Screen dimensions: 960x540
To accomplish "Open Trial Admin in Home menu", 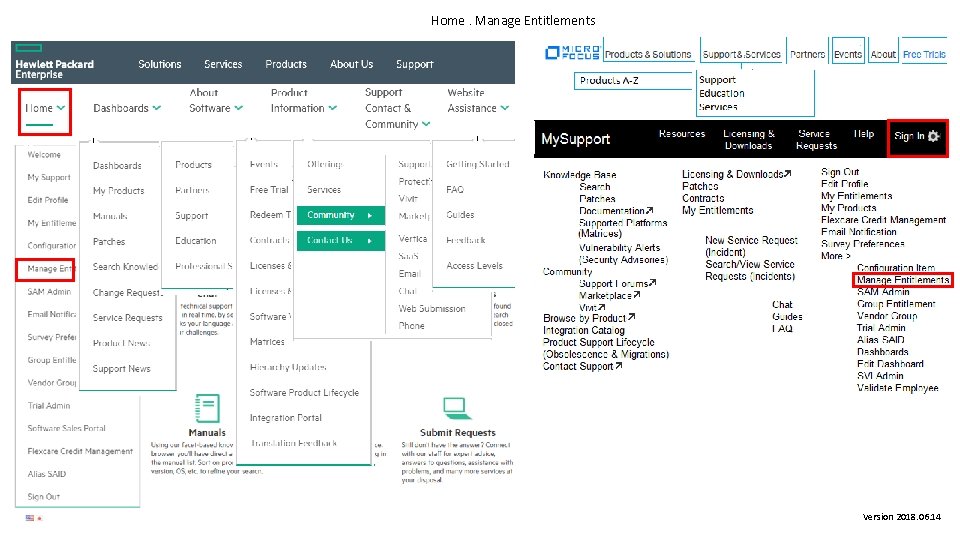I will pyautogui.click(x=49, y=406).
